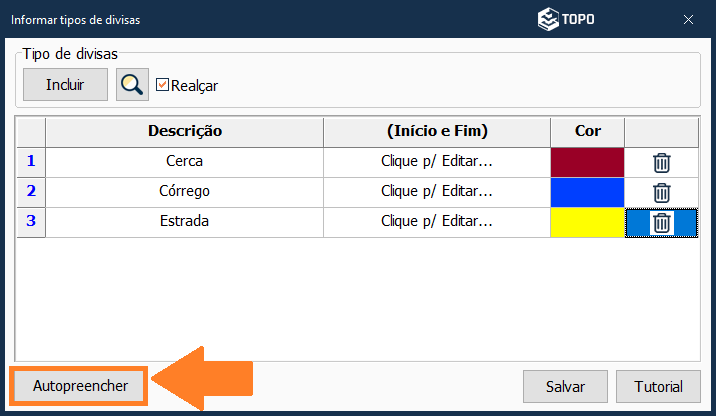The image size is (717, 416).
Task: Edit Início e Fim for Estrada row
Action: 437,223
